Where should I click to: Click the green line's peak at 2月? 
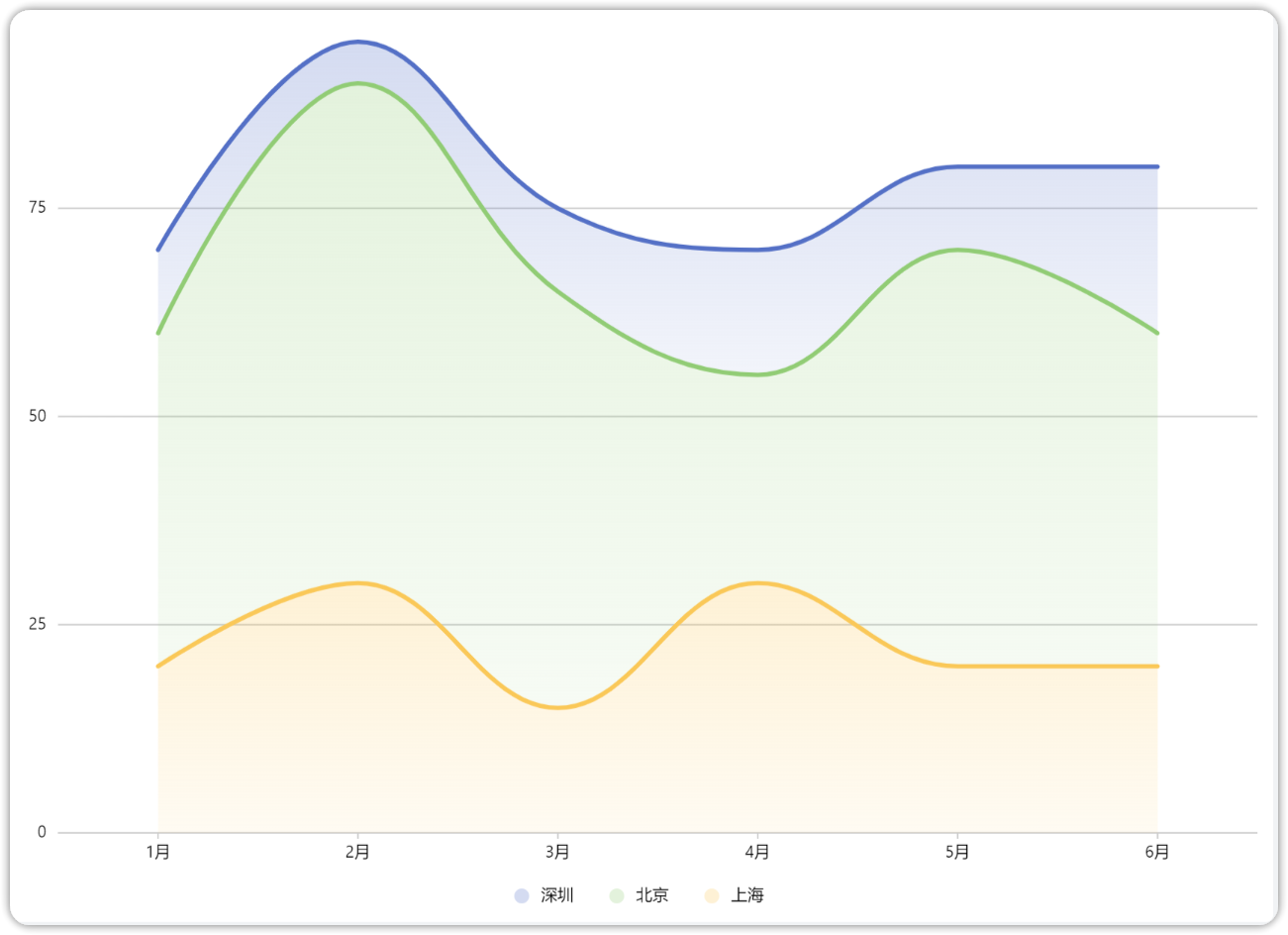tap(357, 83)
